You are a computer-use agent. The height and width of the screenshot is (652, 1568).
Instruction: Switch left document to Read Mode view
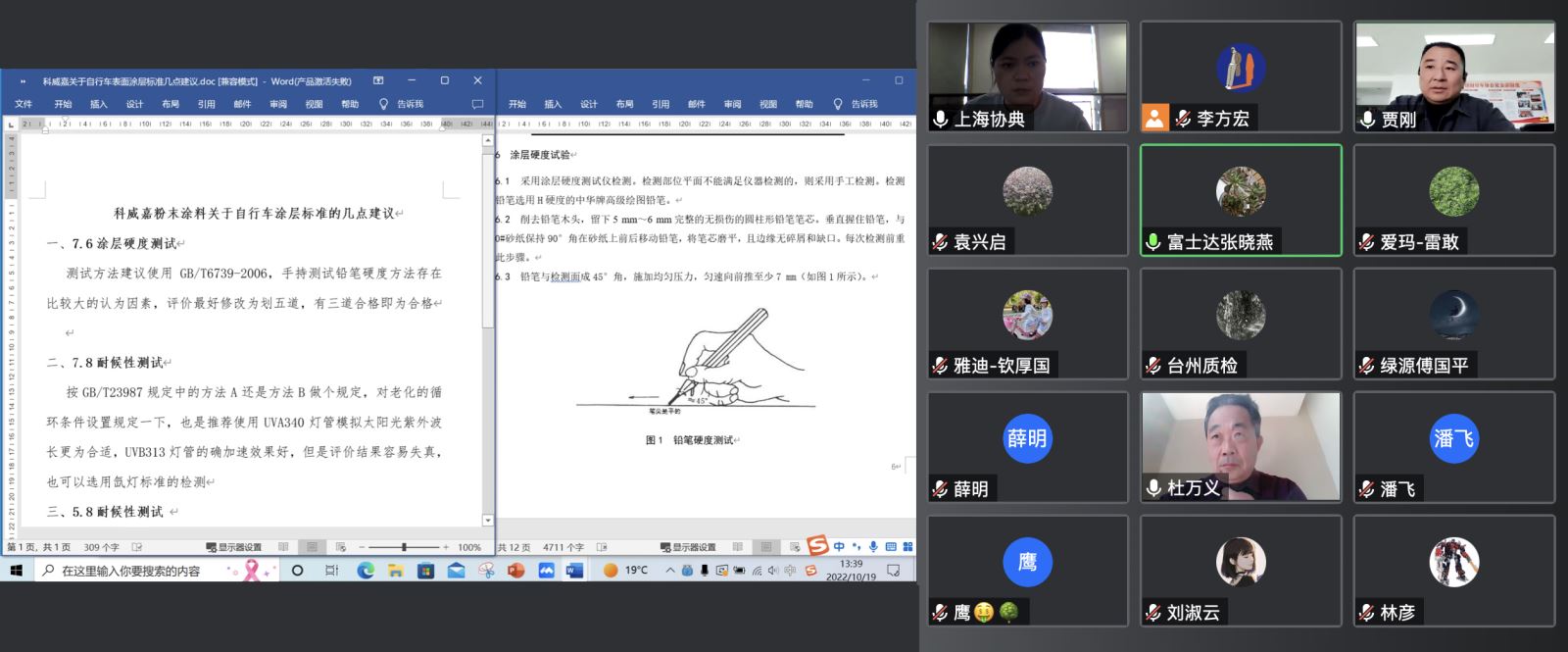tap(283, 547)
